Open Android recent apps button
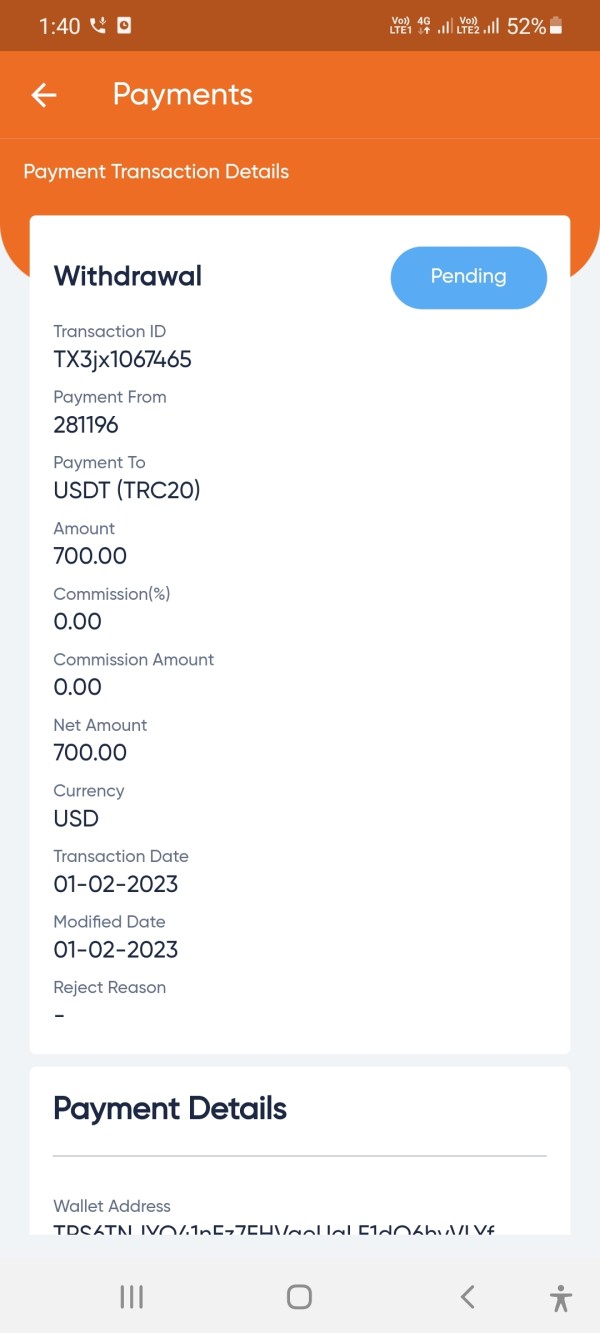Image resolution: width=600 pixels, height=1333 pixels. point(131,1297)
